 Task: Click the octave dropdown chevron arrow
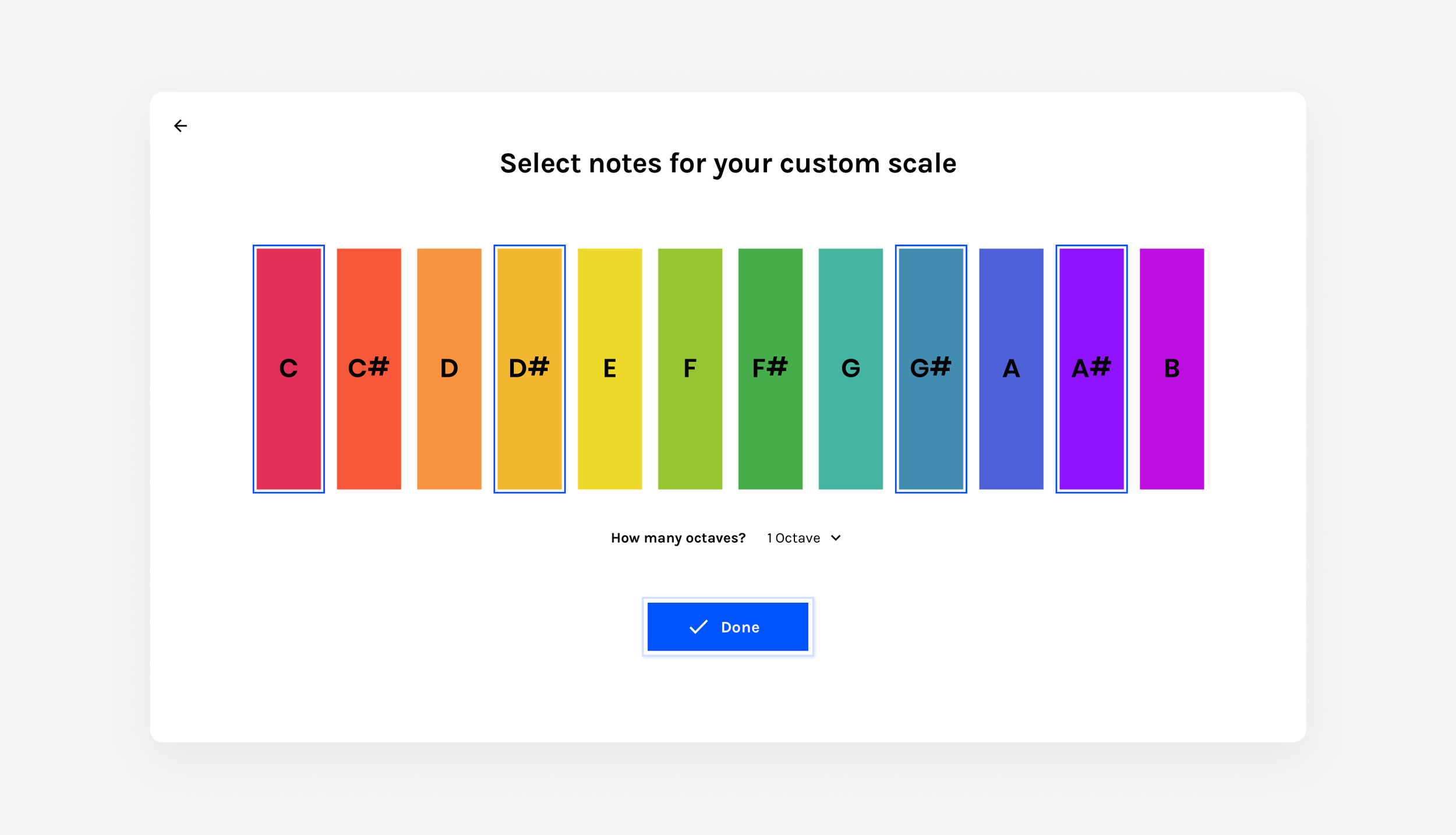click(x=836, y=538)
